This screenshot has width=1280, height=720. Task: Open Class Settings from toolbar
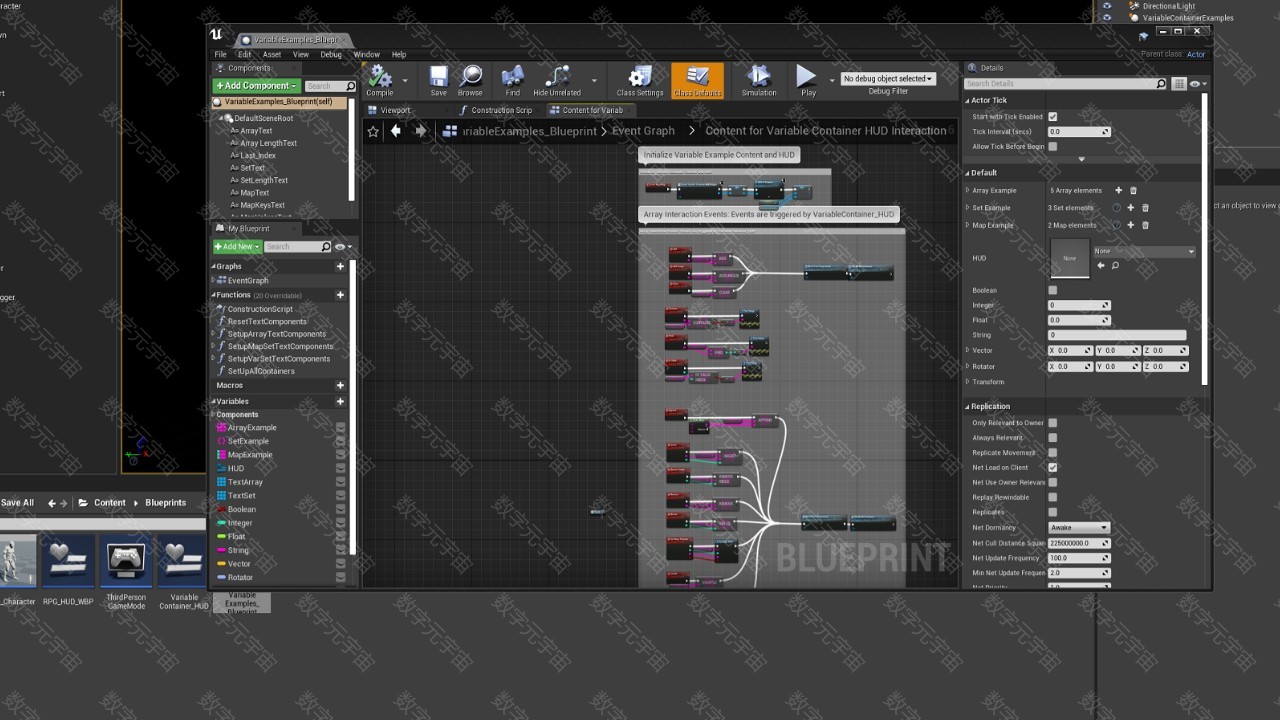[640, 78]
